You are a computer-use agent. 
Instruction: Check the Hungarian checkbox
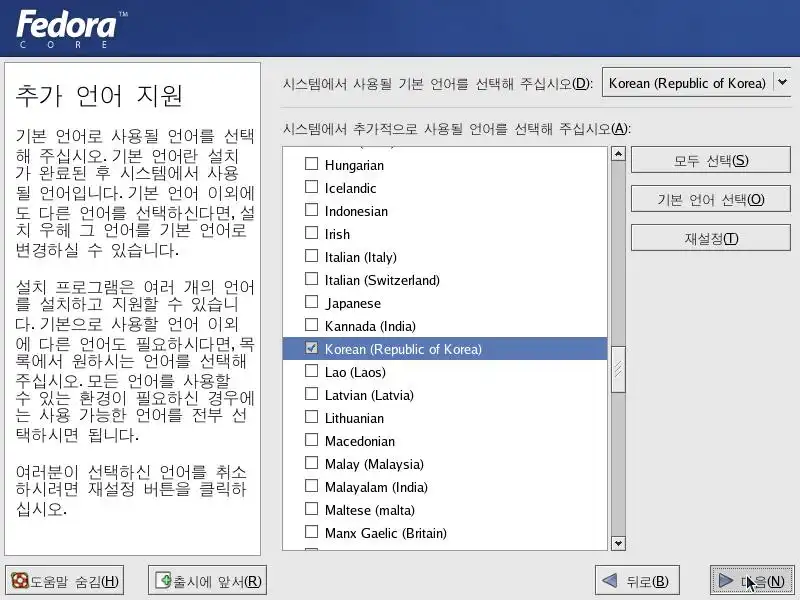[x=311, y=163]
